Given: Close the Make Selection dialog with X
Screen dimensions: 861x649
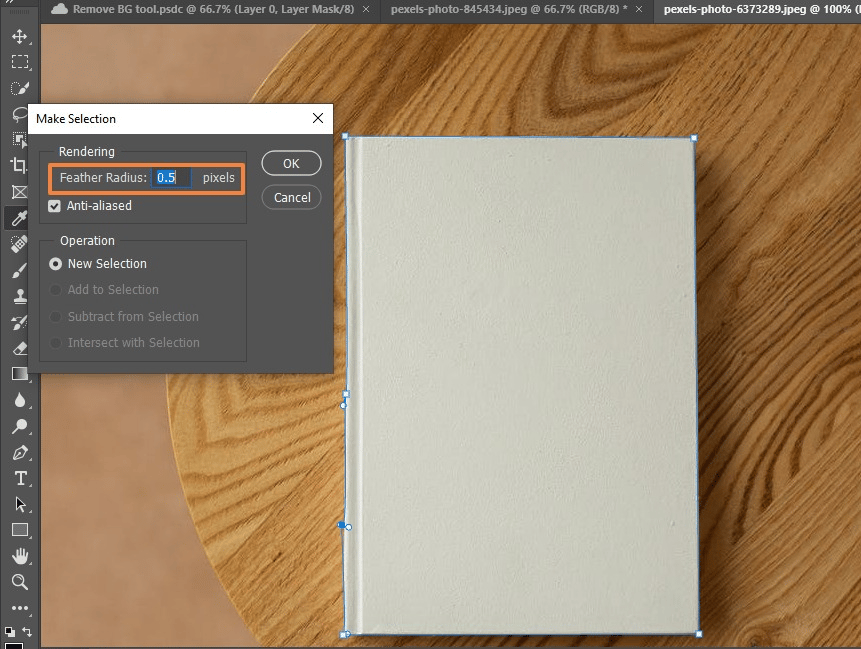Looking at the screenshot, I should (x=318, y=118).
